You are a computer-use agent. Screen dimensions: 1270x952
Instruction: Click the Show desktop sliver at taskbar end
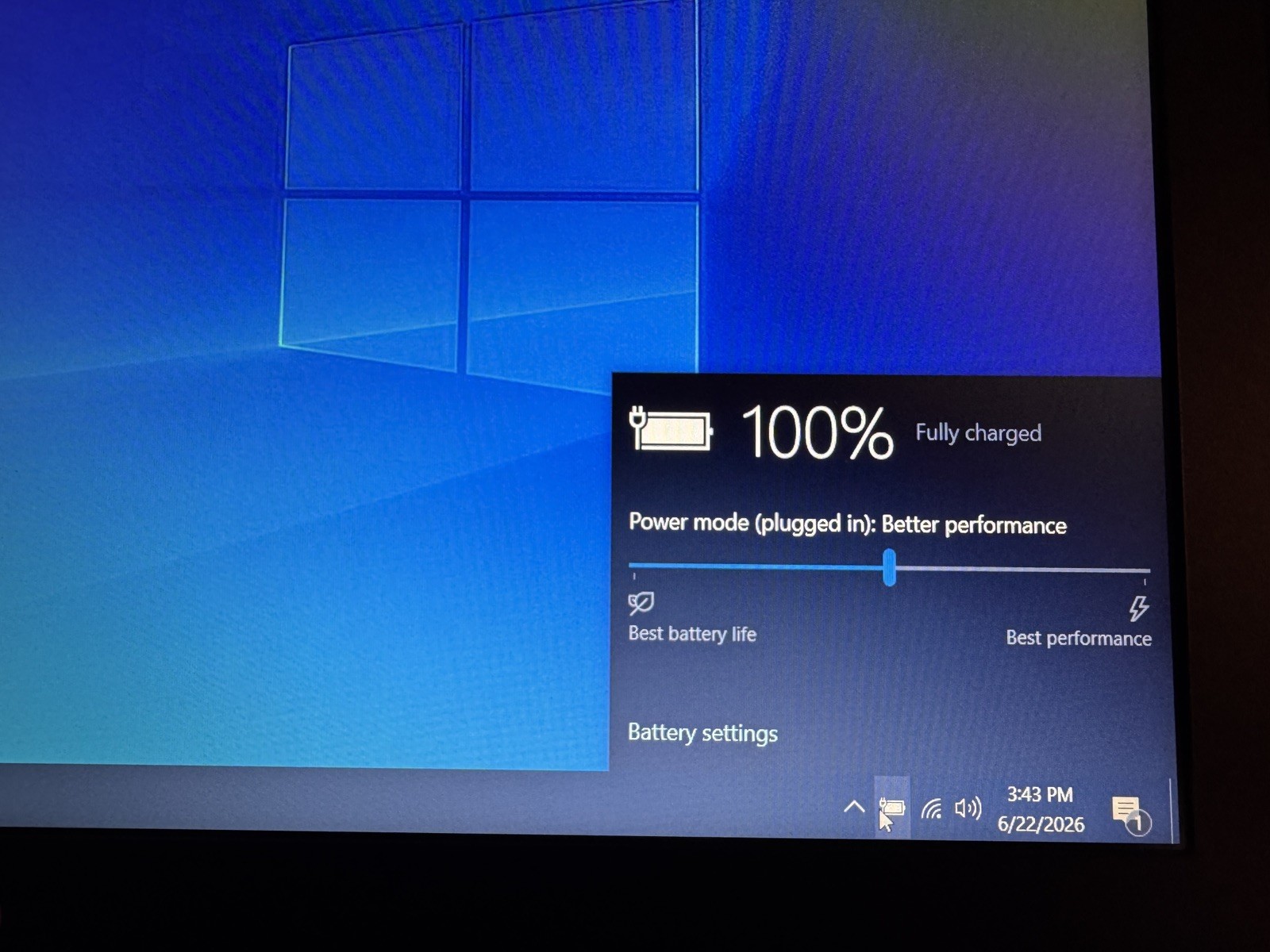click(1173, 811)
